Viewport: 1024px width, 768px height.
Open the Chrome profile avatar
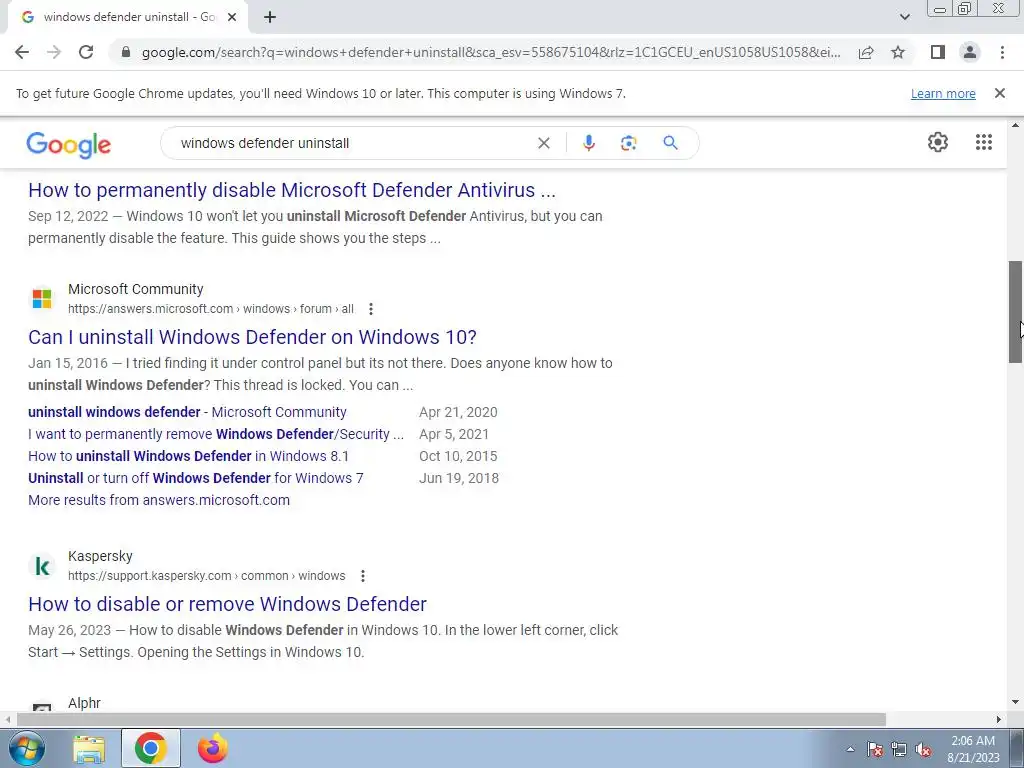click(970, 52)
